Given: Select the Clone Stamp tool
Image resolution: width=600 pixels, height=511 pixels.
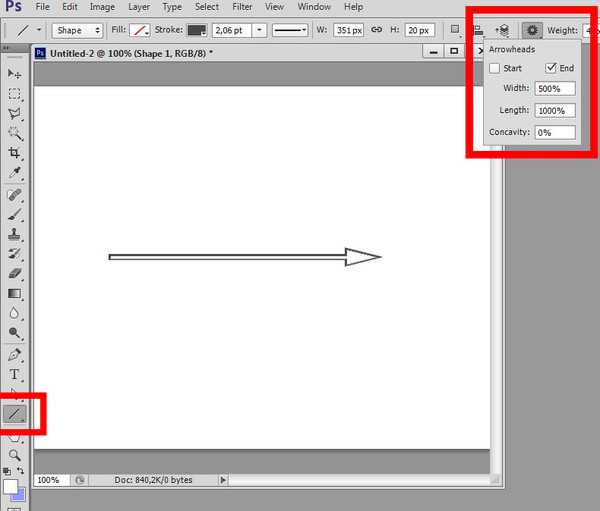Looking at the screenshot, I should [x=15, y=234].
